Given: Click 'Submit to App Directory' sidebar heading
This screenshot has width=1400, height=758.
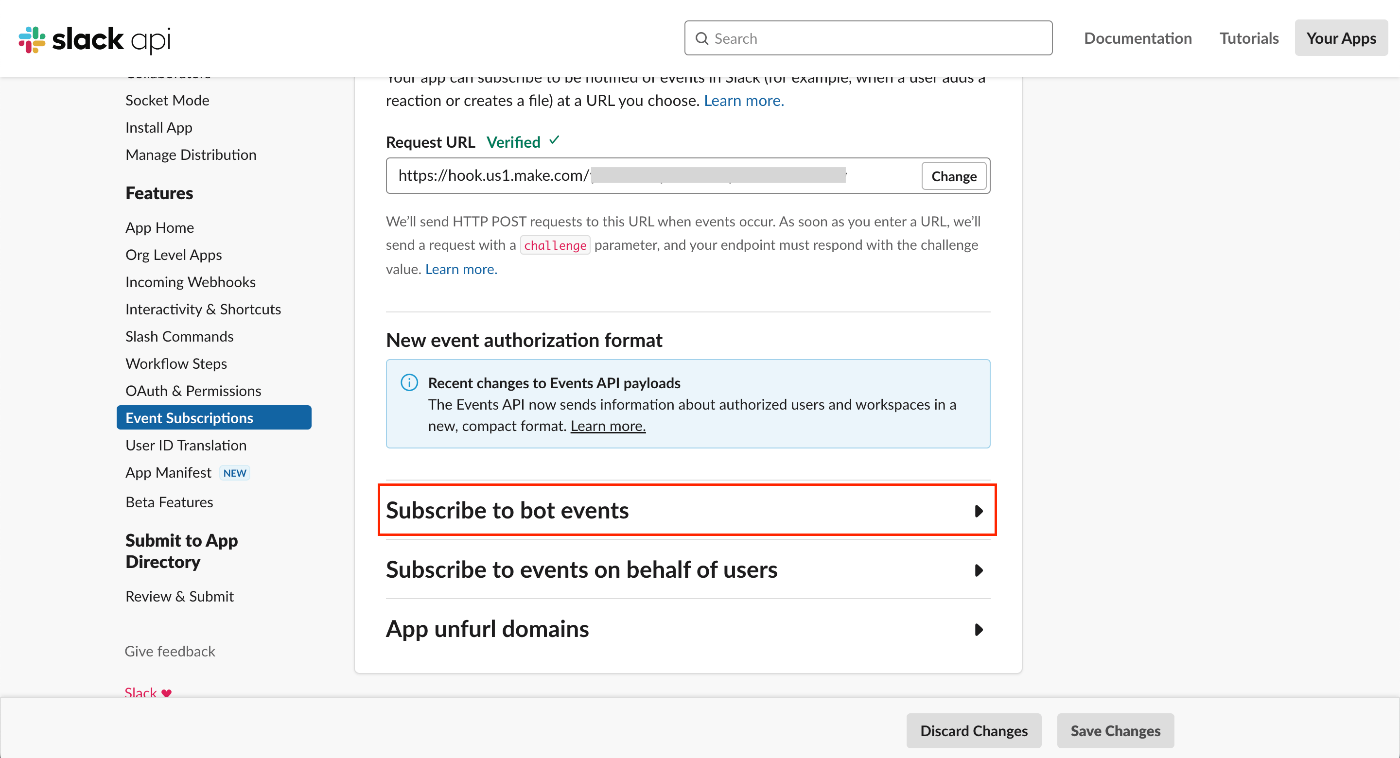Looking at the screenshot, I should [x=182, y=551].
